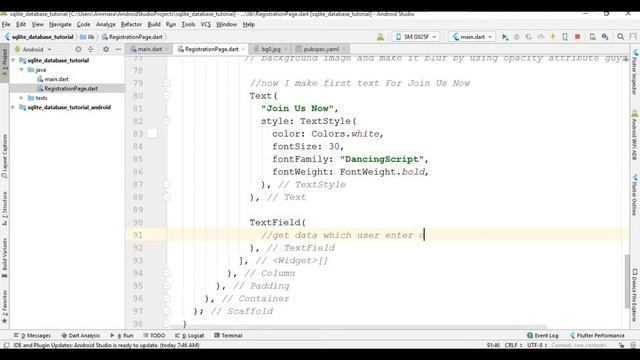Open the Tools menu
Viewport: 640px width, 360px height.
pos(188,24)
